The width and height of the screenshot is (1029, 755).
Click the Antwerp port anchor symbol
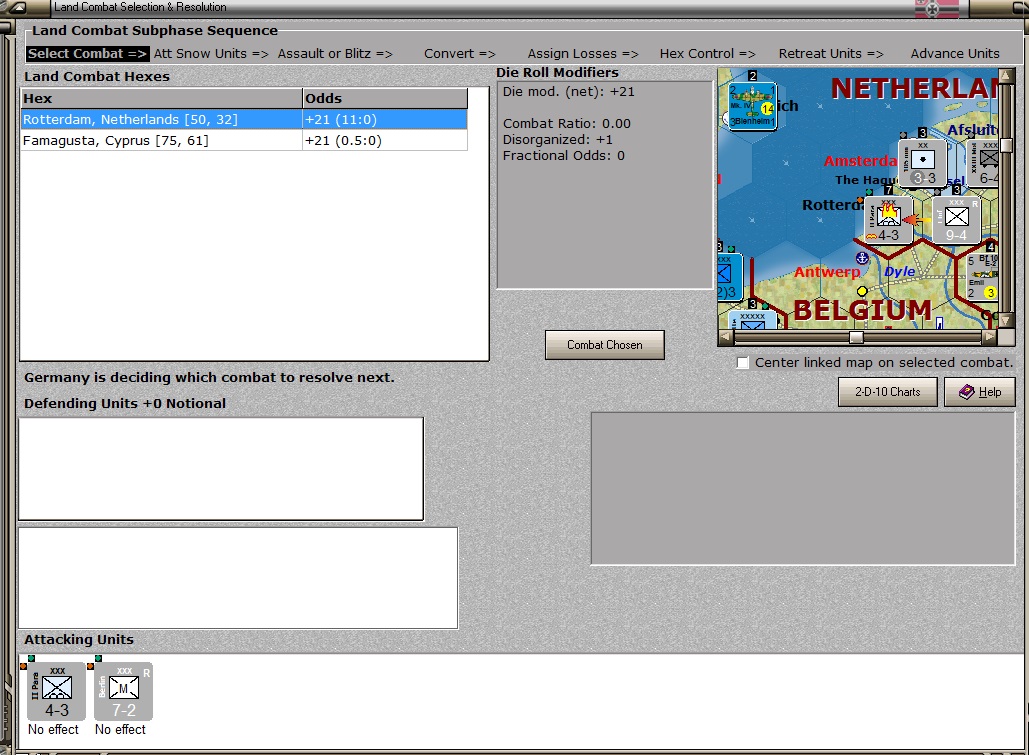click(x=862, y=259)
